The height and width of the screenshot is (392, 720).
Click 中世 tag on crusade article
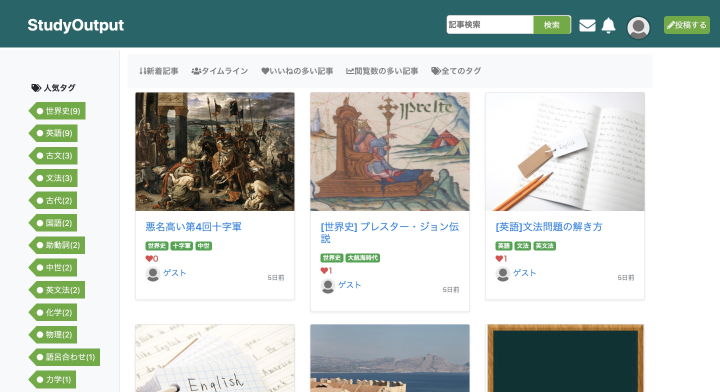tap(203, 246)
